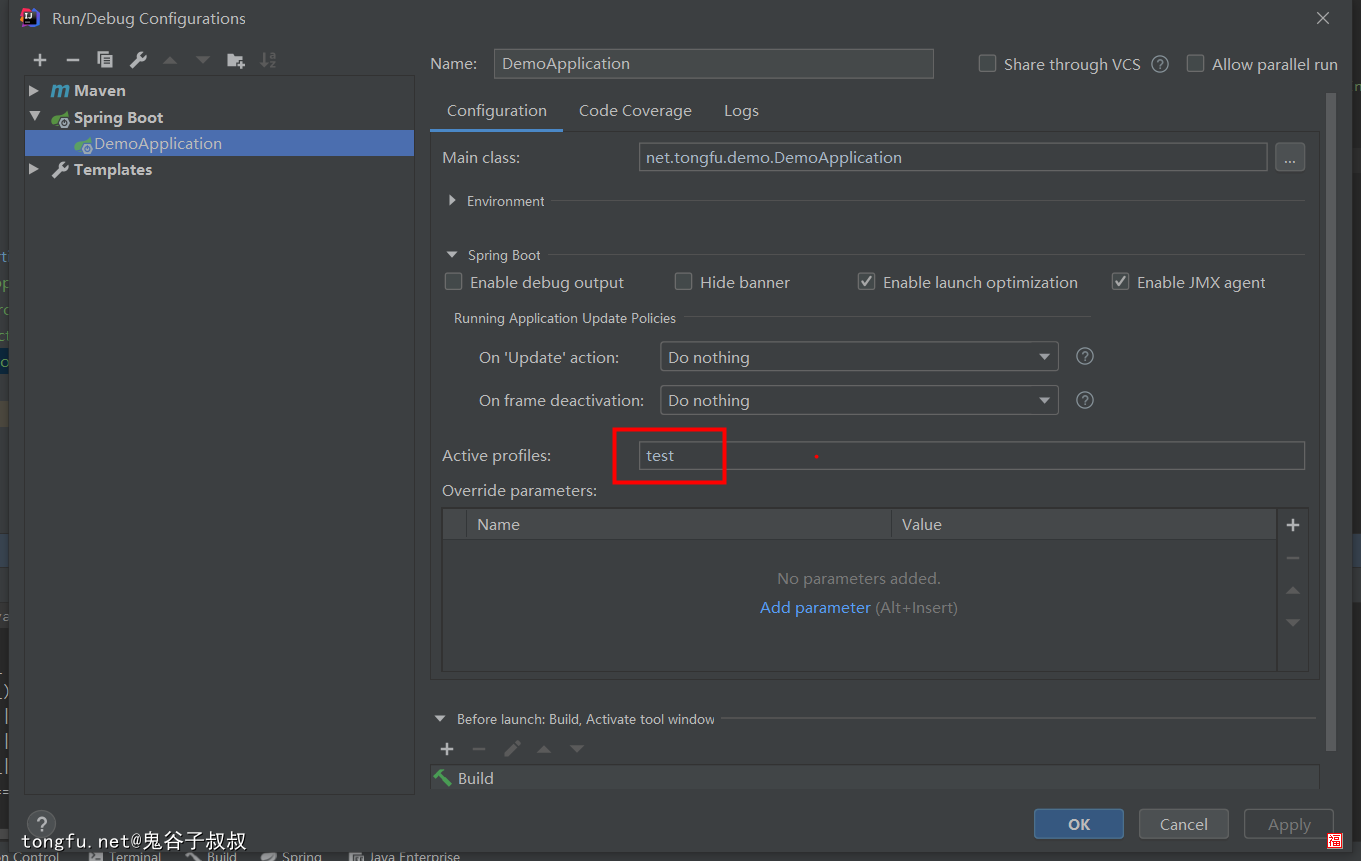Move configuration up arrow in left toolbar

(x=170, y=60)
